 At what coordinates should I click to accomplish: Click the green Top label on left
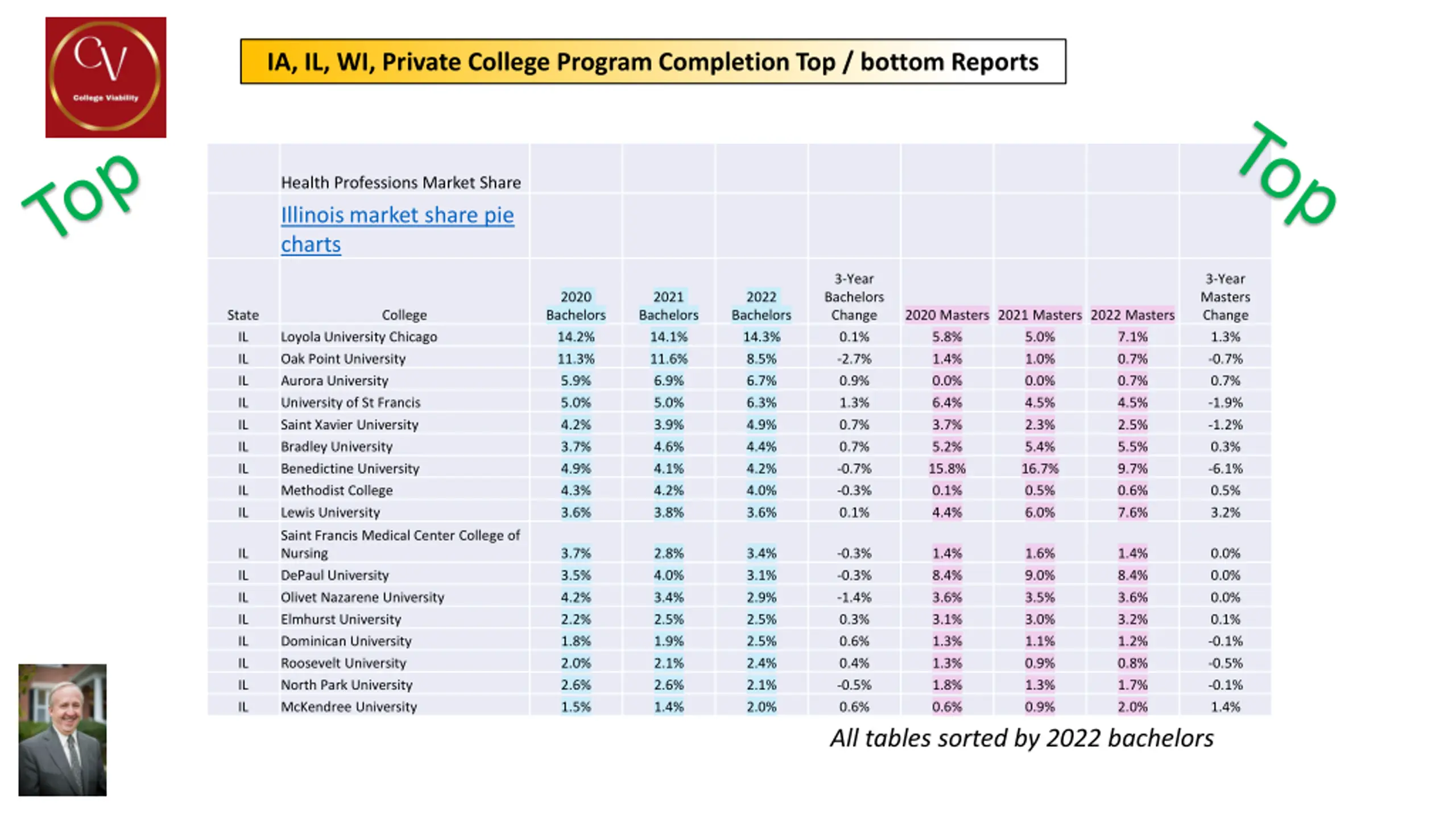[x=82, y=195]
